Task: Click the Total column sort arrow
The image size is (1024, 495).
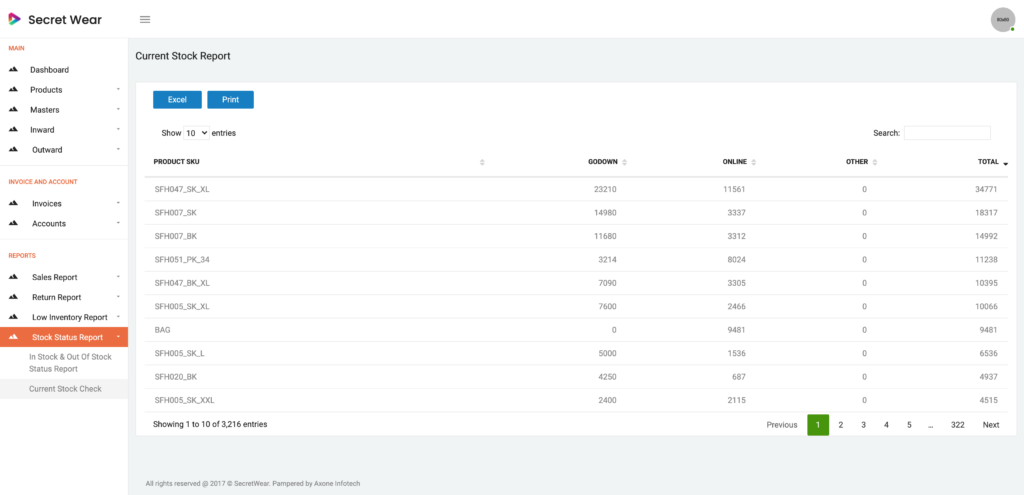Action: [1005, 162]
